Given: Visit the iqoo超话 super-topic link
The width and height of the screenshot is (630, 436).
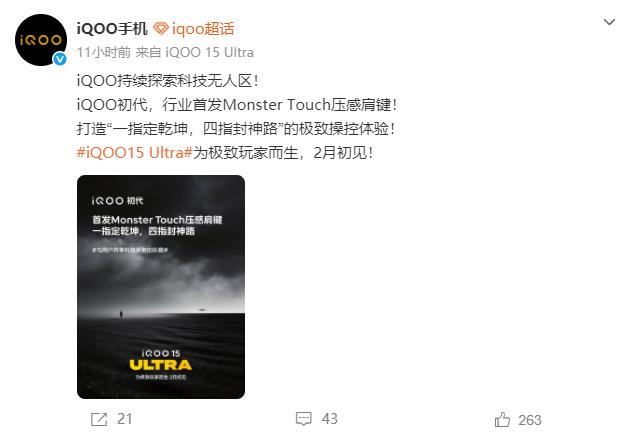Looking at the screenshot, I should (203, 29).
